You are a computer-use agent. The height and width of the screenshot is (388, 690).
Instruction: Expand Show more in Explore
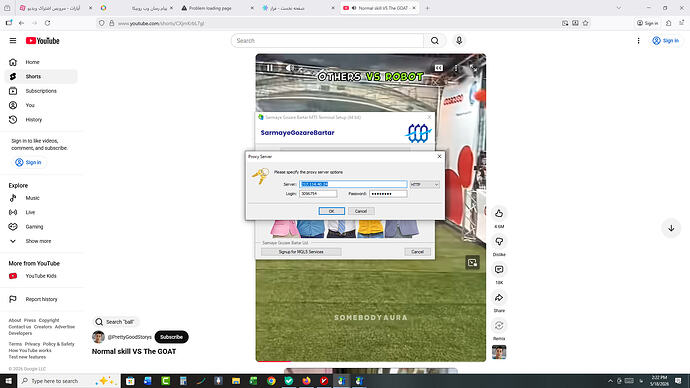point(41,241)
